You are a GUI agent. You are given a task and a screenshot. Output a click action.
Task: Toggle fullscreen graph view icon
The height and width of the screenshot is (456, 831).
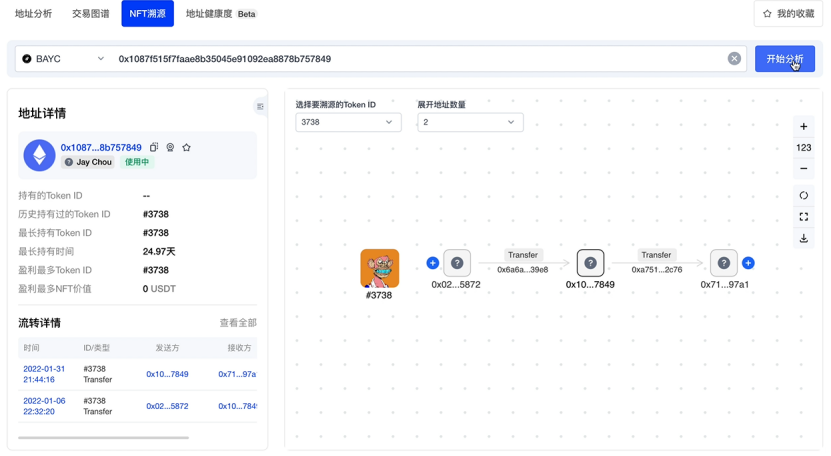click(803, 217)
